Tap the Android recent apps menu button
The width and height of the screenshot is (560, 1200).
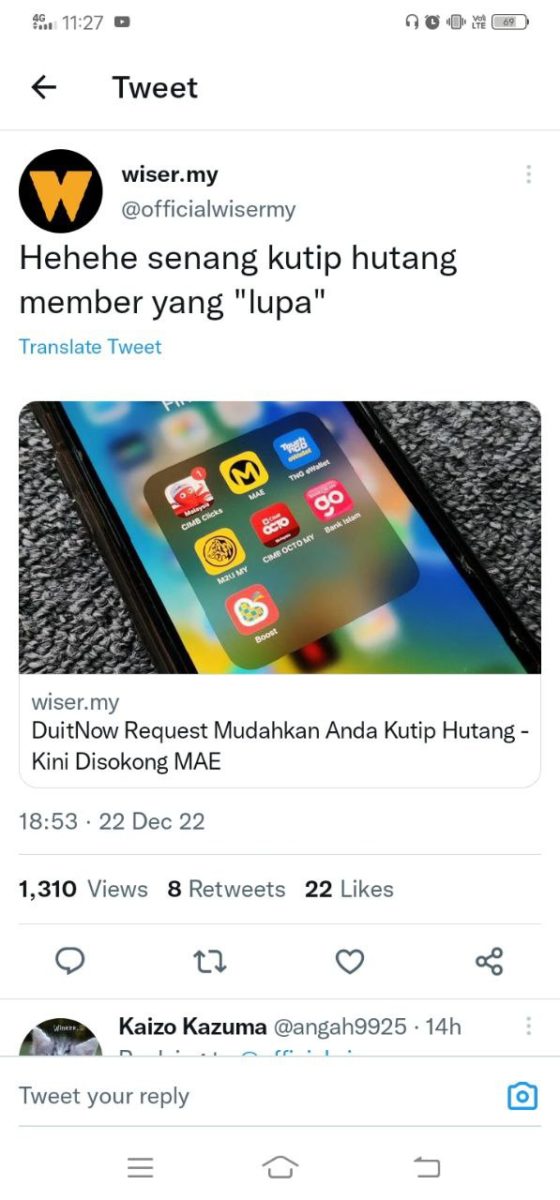click(x=140, y=1167)
